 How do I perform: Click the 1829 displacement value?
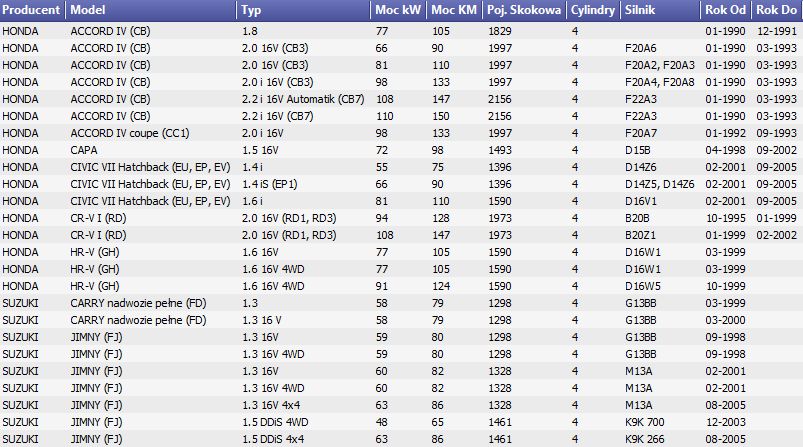[500, 31]
